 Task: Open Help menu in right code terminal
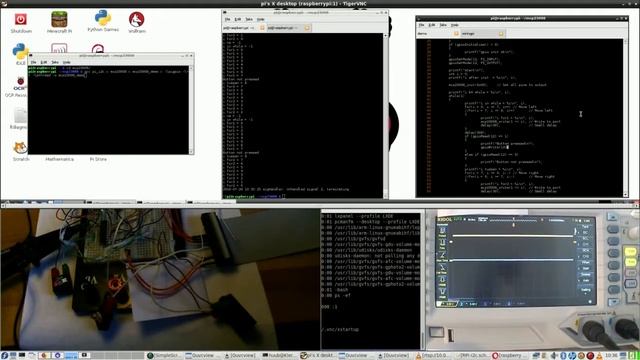point(454,25)
